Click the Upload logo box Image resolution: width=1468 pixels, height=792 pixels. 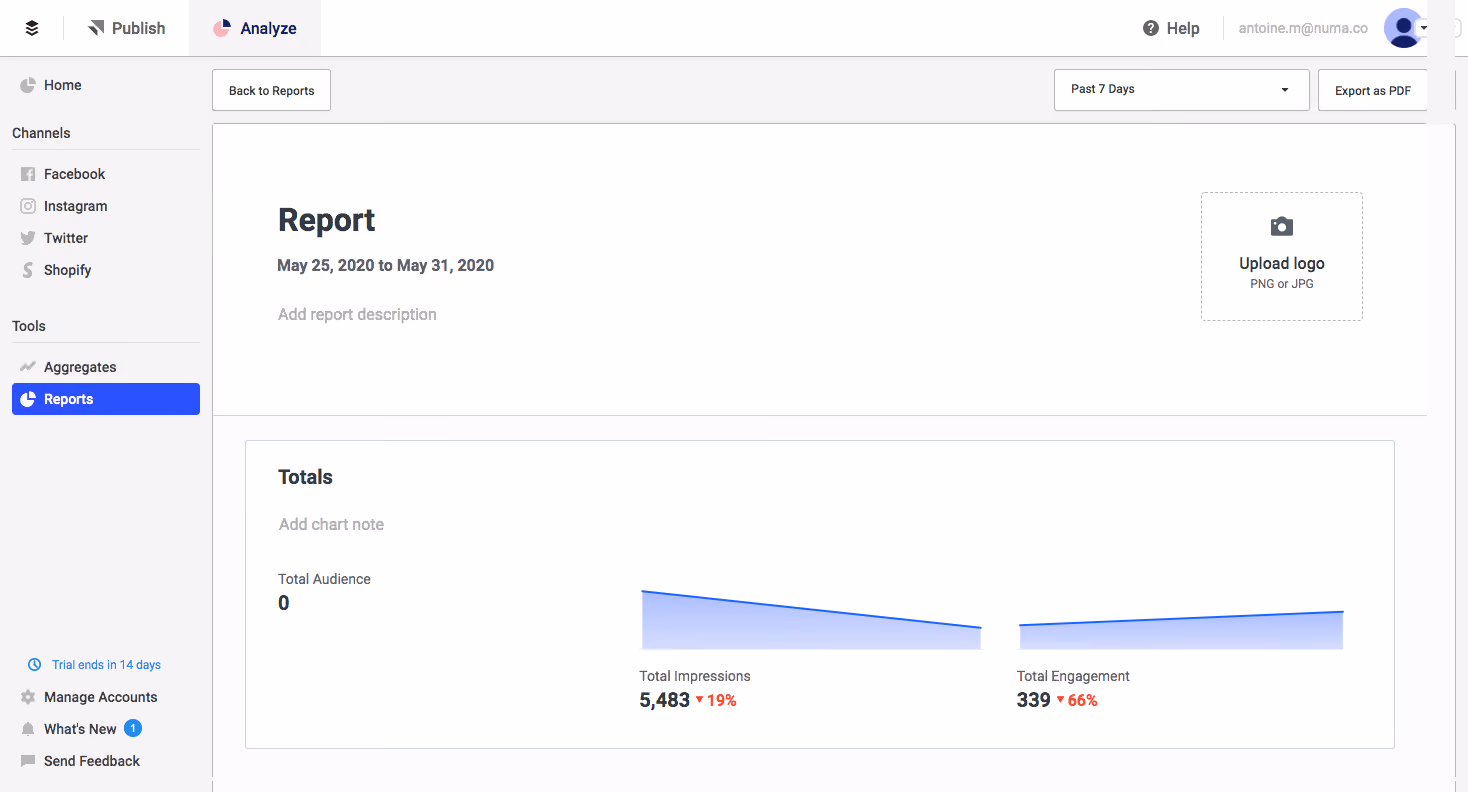coord(1281,256)
